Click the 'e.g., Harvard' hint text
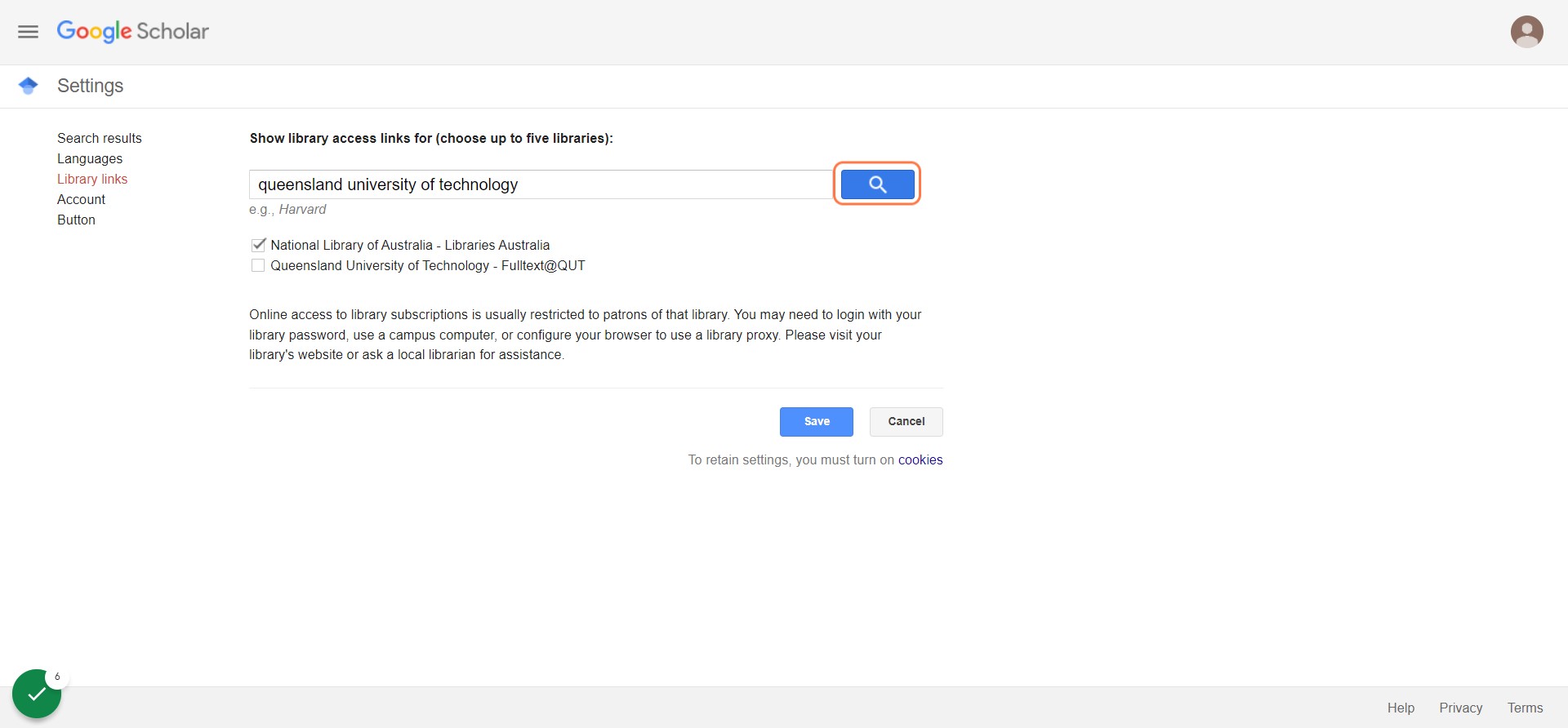Viewport: 1568px width, 728px height. point(287,210)
